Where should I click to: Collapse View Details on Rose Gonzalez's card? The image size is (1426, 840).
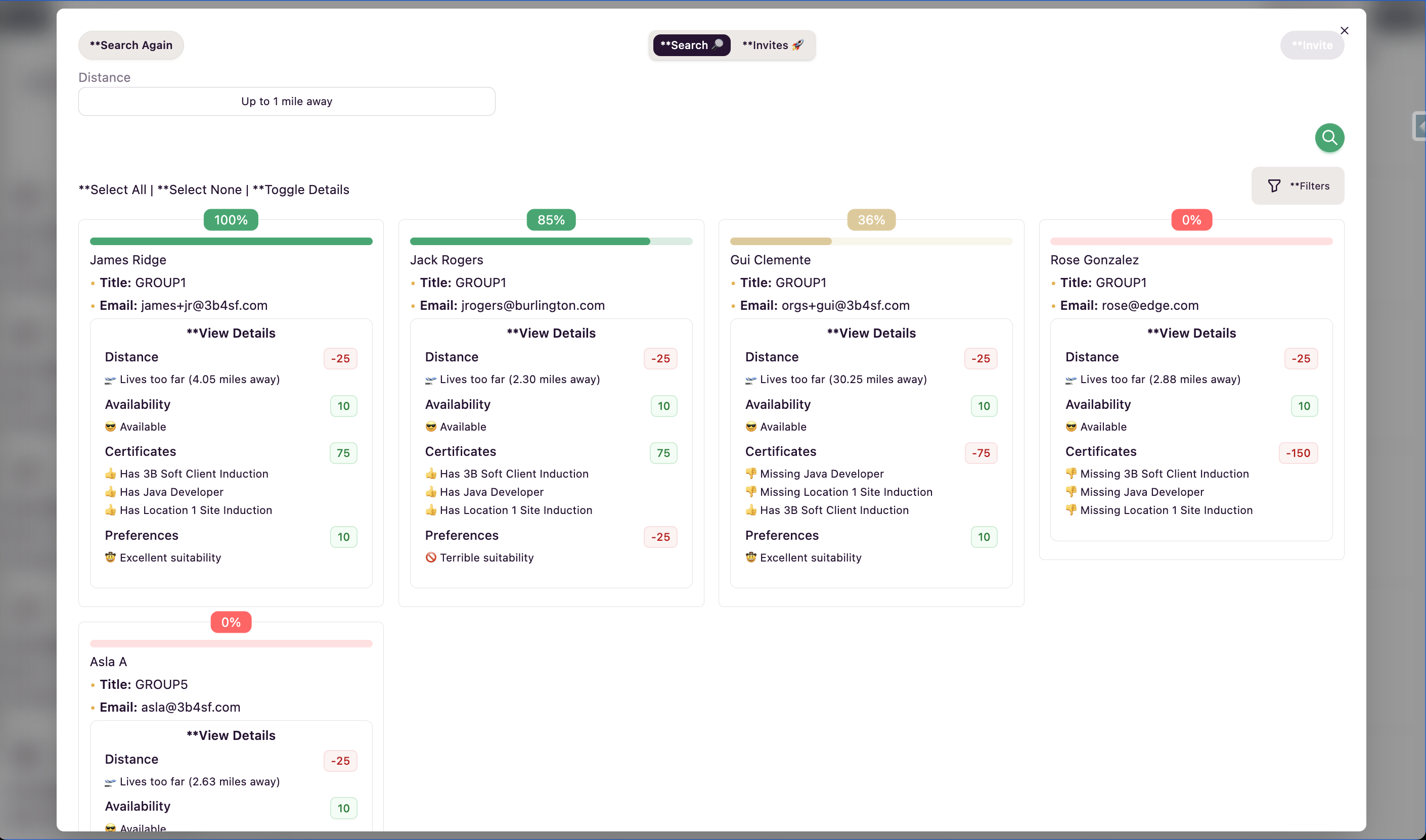point(1191,334)
